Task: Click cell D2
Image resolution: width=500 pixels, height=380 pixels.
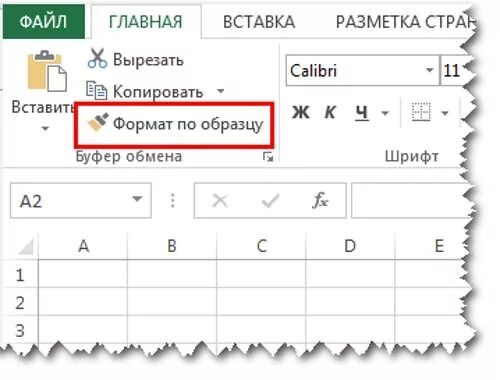Action: click(x=350, y=302)
